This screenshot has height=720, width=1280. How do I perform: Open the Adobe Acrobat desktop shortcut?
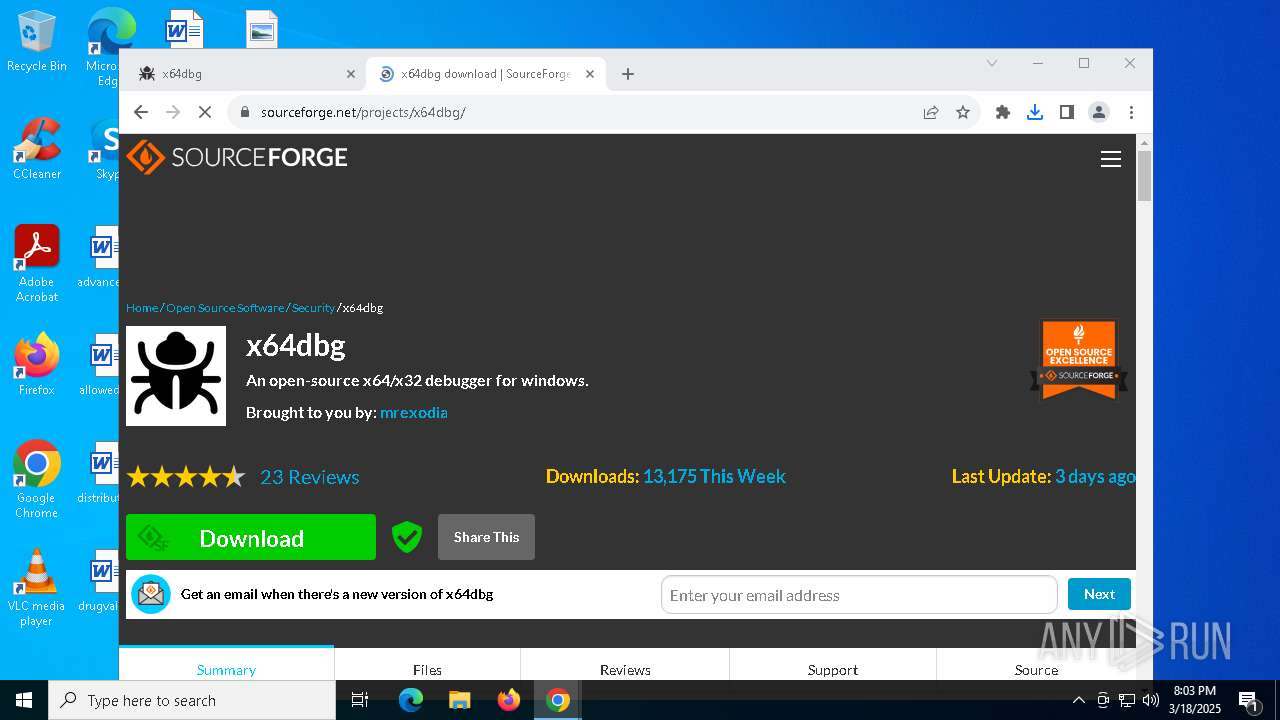point(37,264)
